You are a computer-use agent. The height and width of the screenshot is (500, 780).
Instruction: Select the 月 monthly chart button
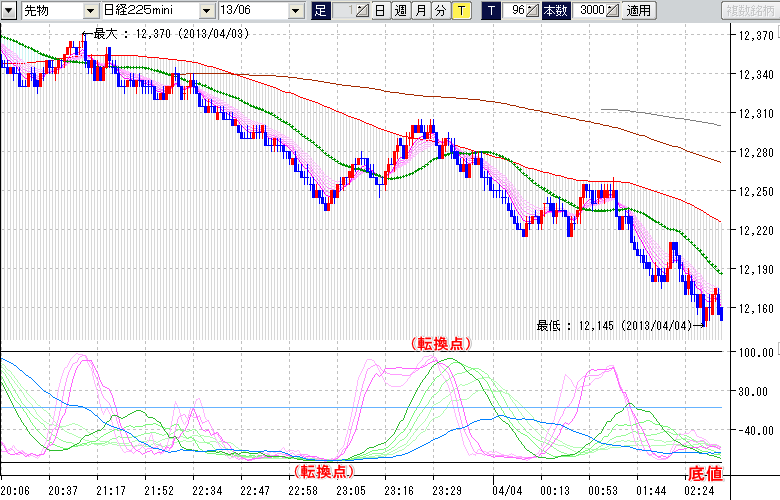point(420,11)
